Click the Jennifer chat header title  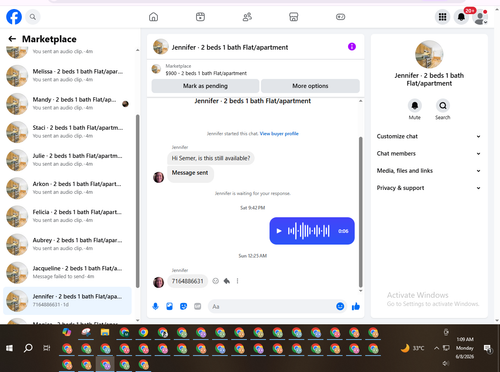click(230, 47)
